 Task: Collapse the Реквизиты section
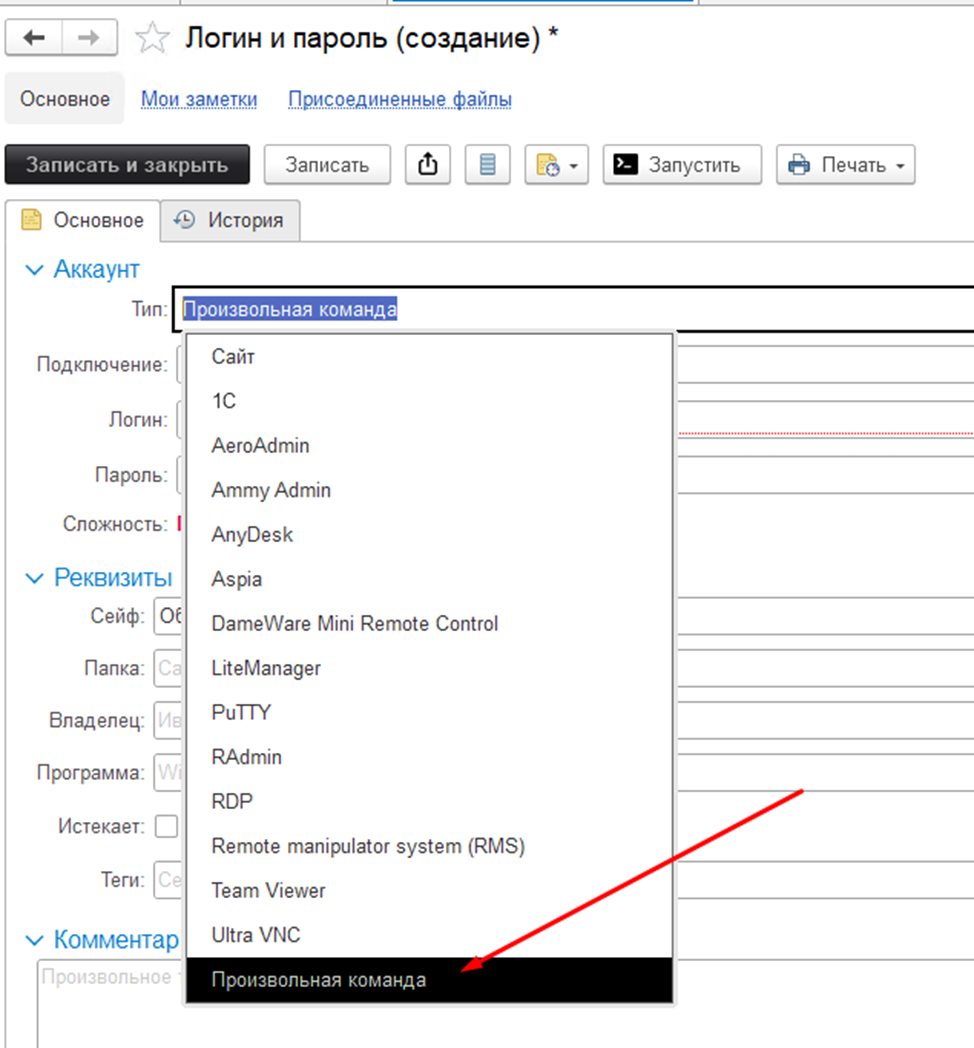coord(35,578)
